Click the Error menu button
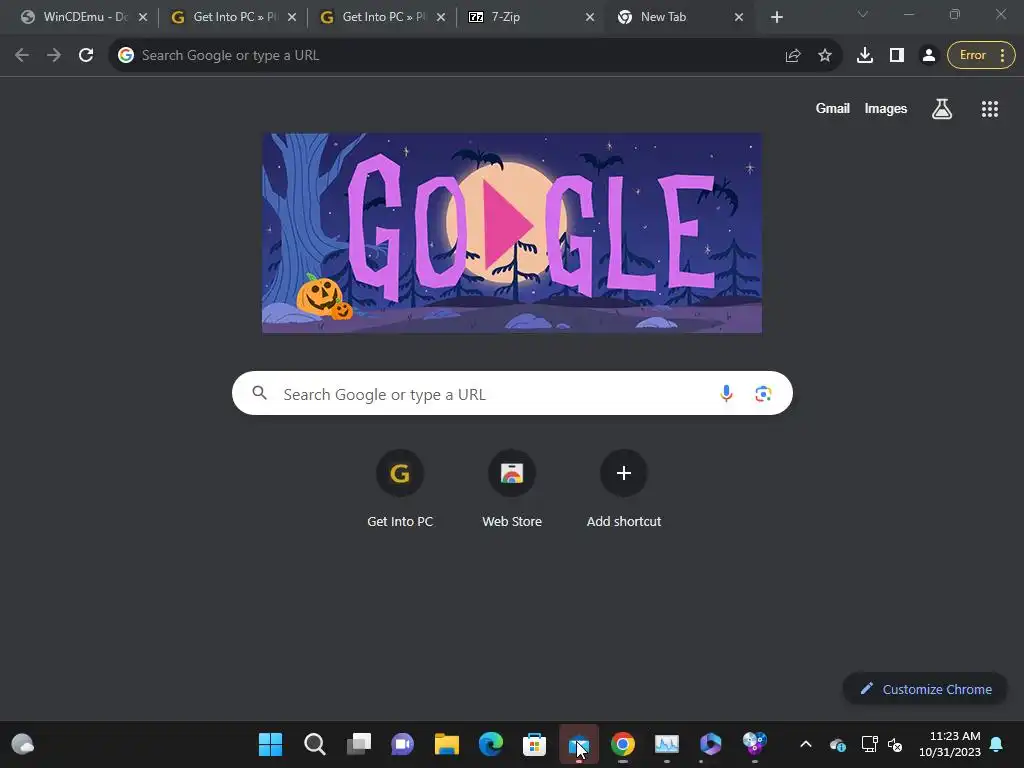 (x=981, y=56)
